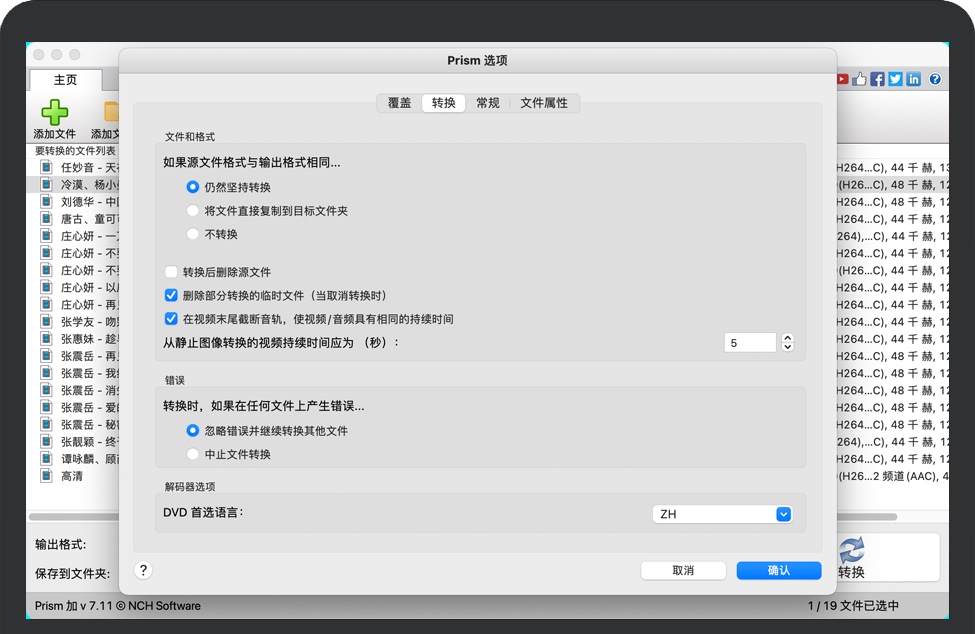Screen dimensions: 975x634
Task: Open the Twitter share icon
Action: (x=895, y=79)
